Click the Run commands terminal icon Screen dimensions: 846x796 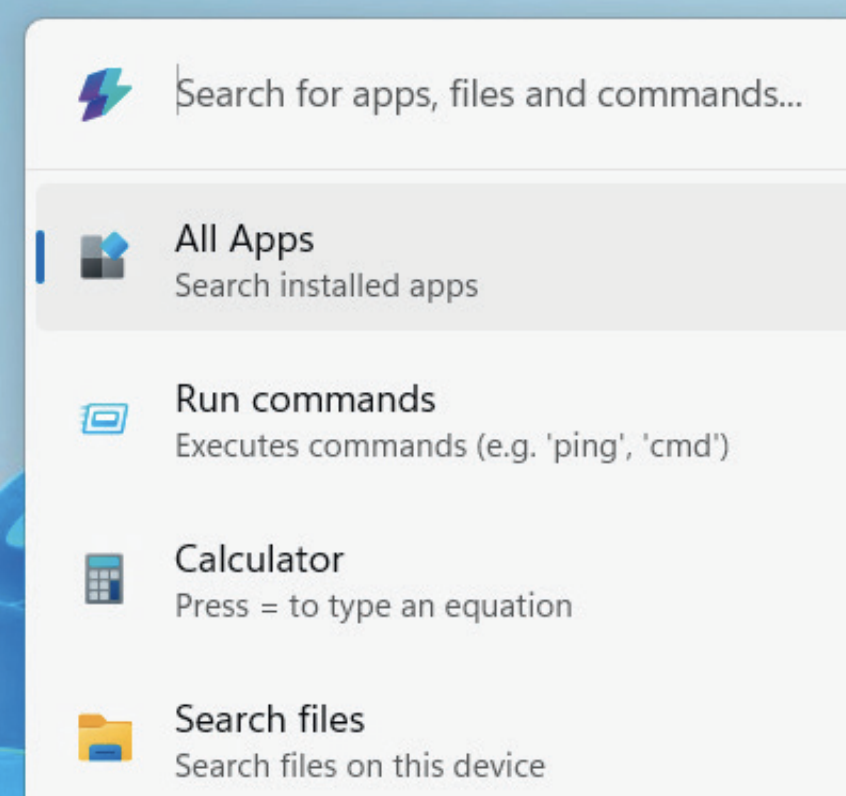pyautogui.click(x=104, y=416)
